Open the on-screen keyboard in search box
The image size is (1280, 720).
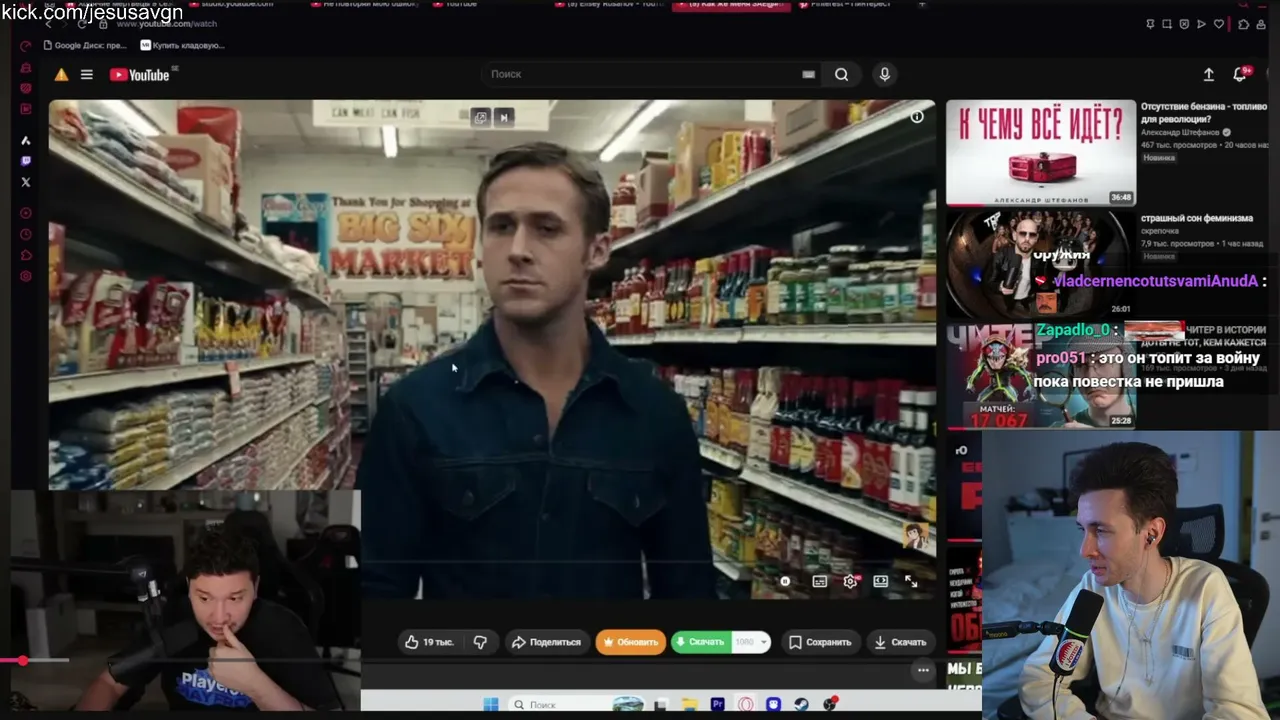pyautogui.click(x=808, y=74)
